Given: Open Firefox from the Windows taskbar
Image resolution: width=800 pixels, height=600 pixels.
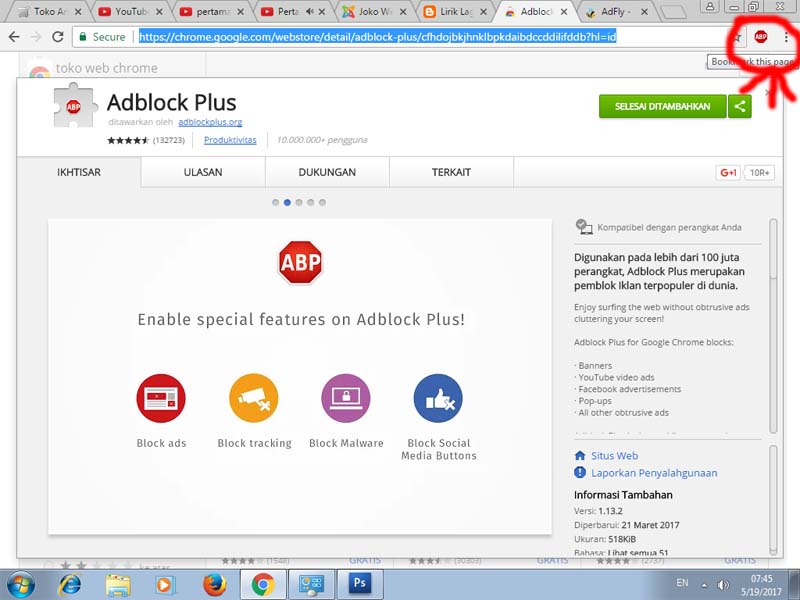Looking at the screenshot, I should click(213, 583).
